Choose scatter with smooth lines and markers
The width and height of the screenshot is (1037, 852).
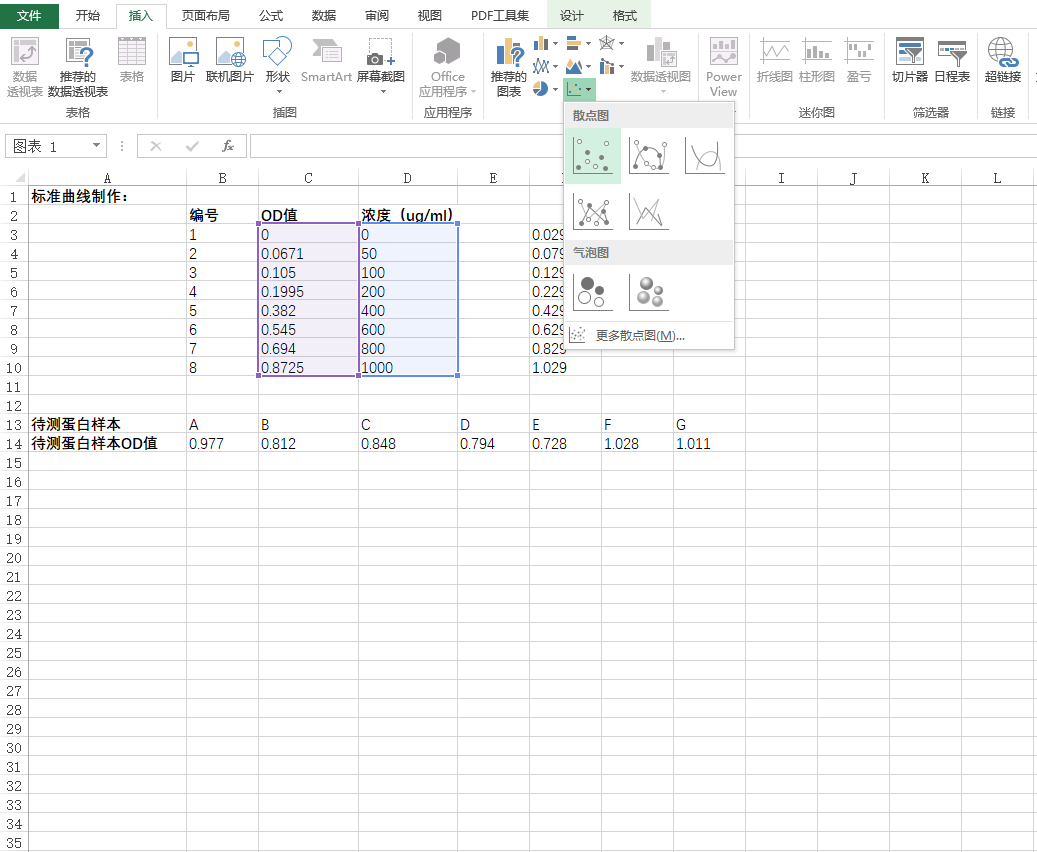[649, 156]
